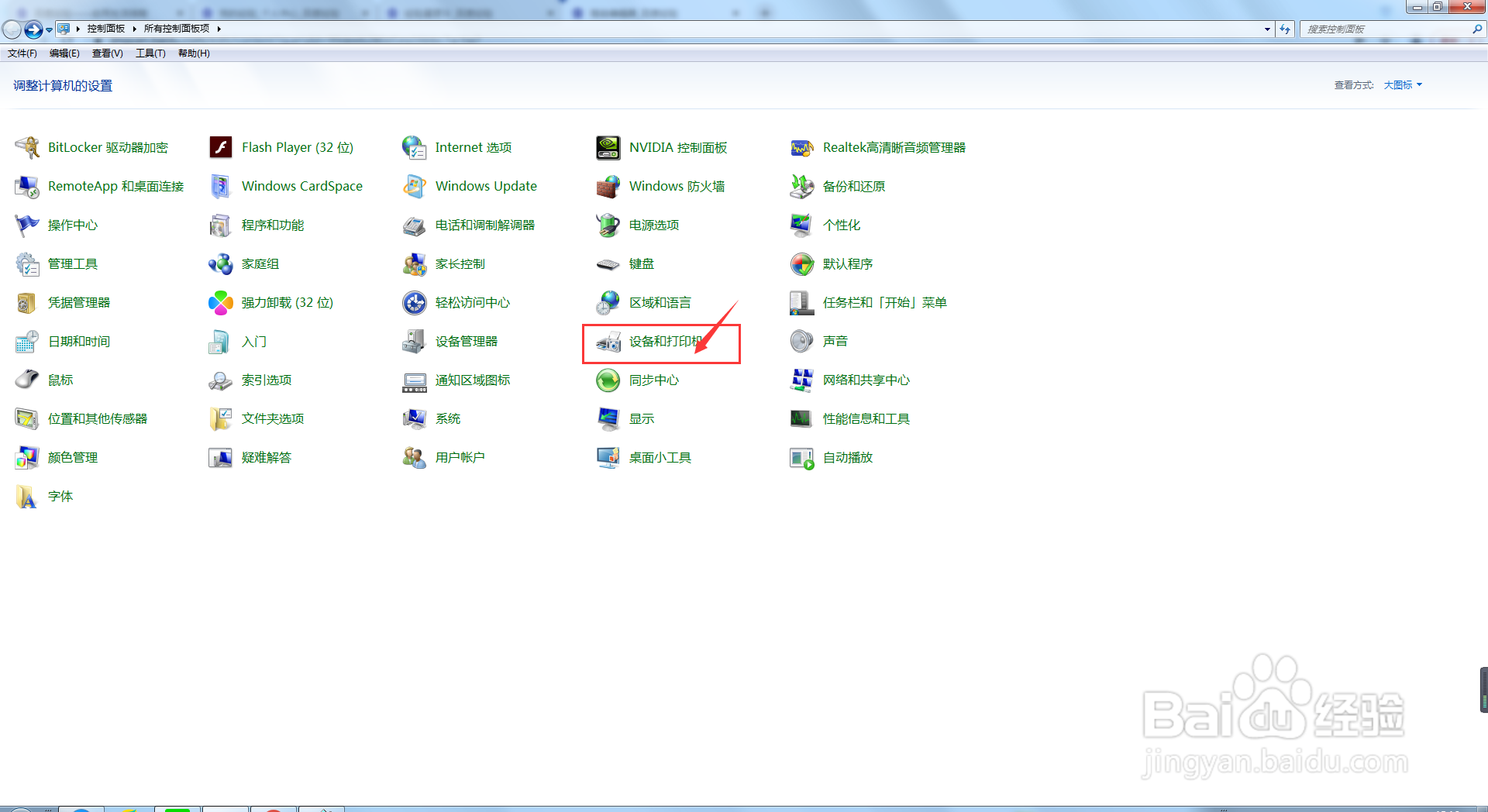Open the BitLocker drive encryption icon

(x=27, y=147)
